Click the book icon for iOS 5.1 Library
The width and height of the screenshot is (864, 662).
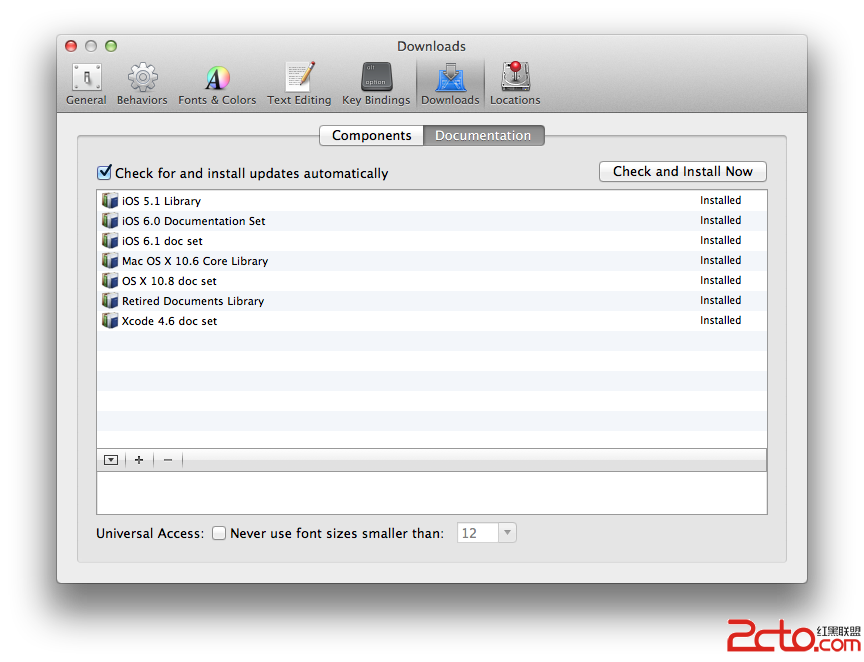110,200
